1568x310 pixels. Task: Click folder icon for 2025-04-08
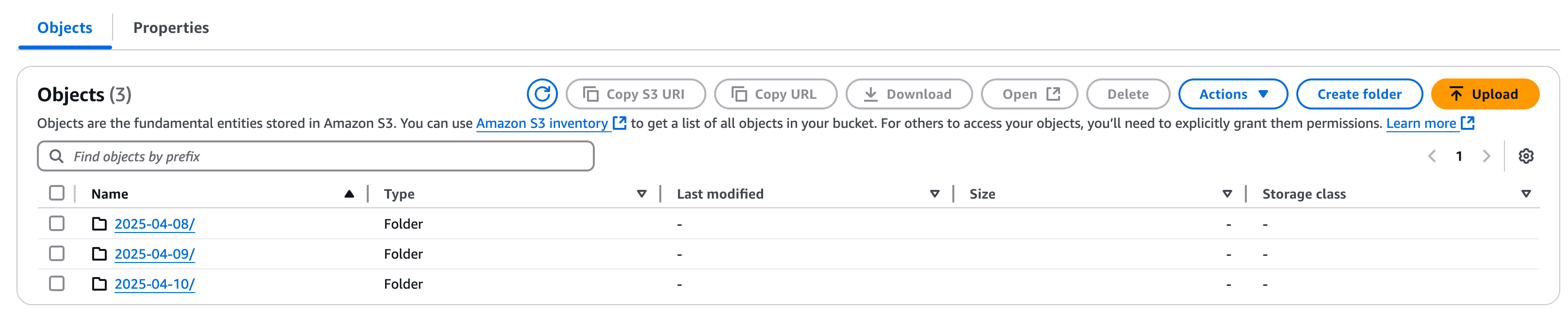tap(99, 224)
